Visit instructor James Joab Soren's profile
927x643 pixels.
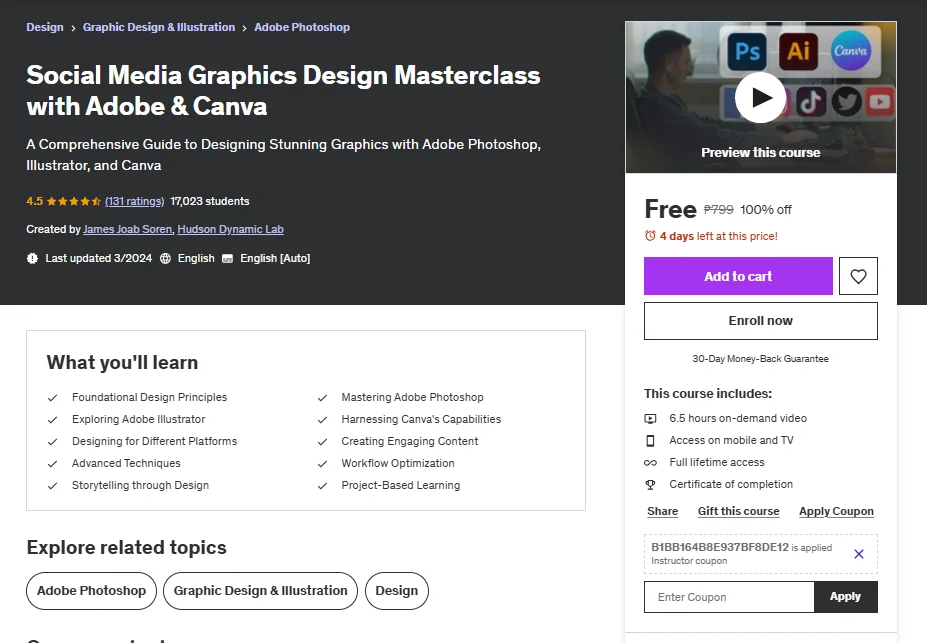click(x=128, y=229)
